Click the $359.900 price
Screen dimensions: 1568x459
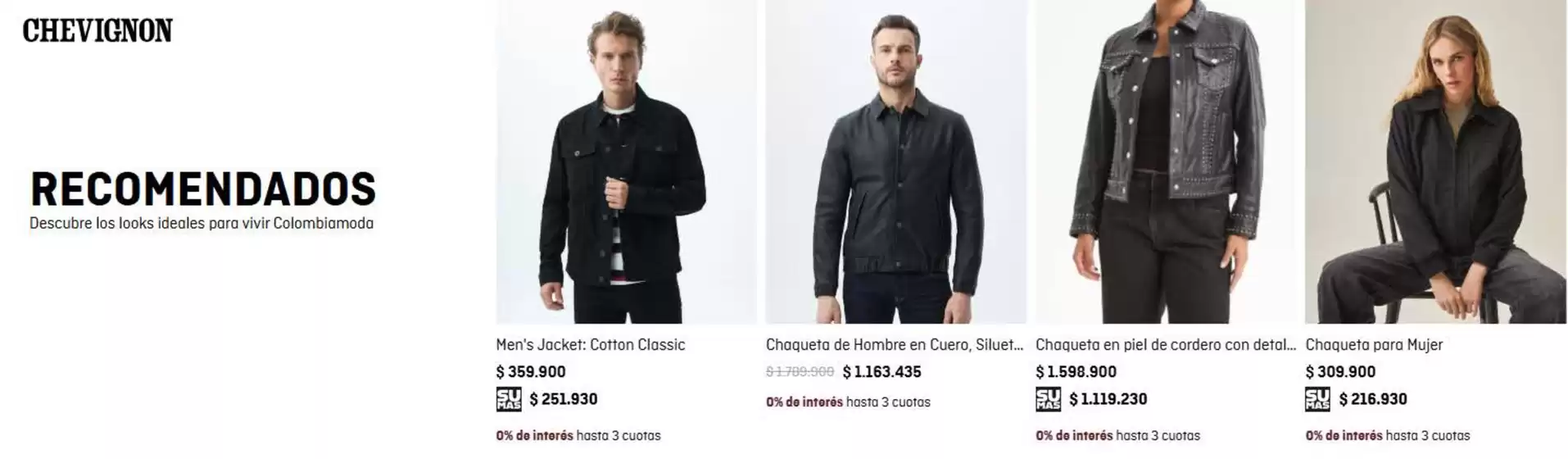pyautogui.click(x=531, y=372)
